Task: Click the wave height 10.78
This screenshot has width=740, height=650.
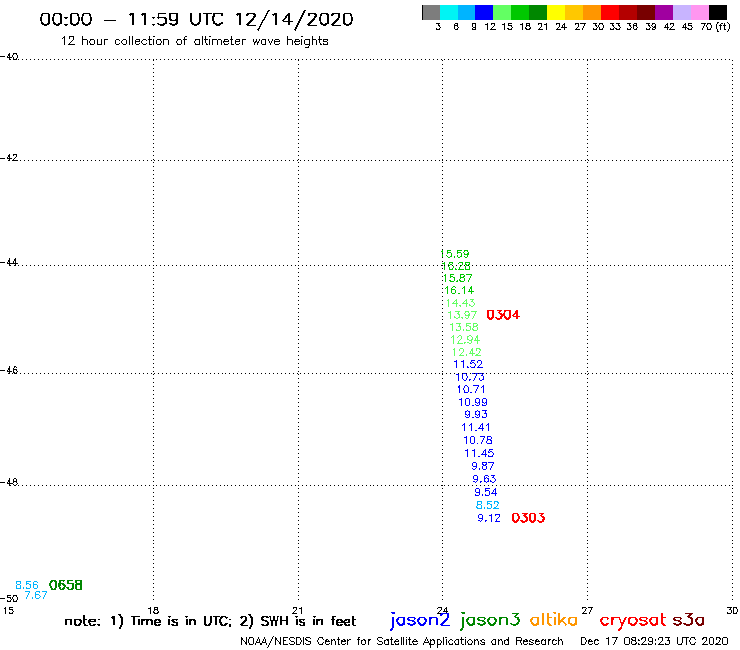Action: (478, 440)
